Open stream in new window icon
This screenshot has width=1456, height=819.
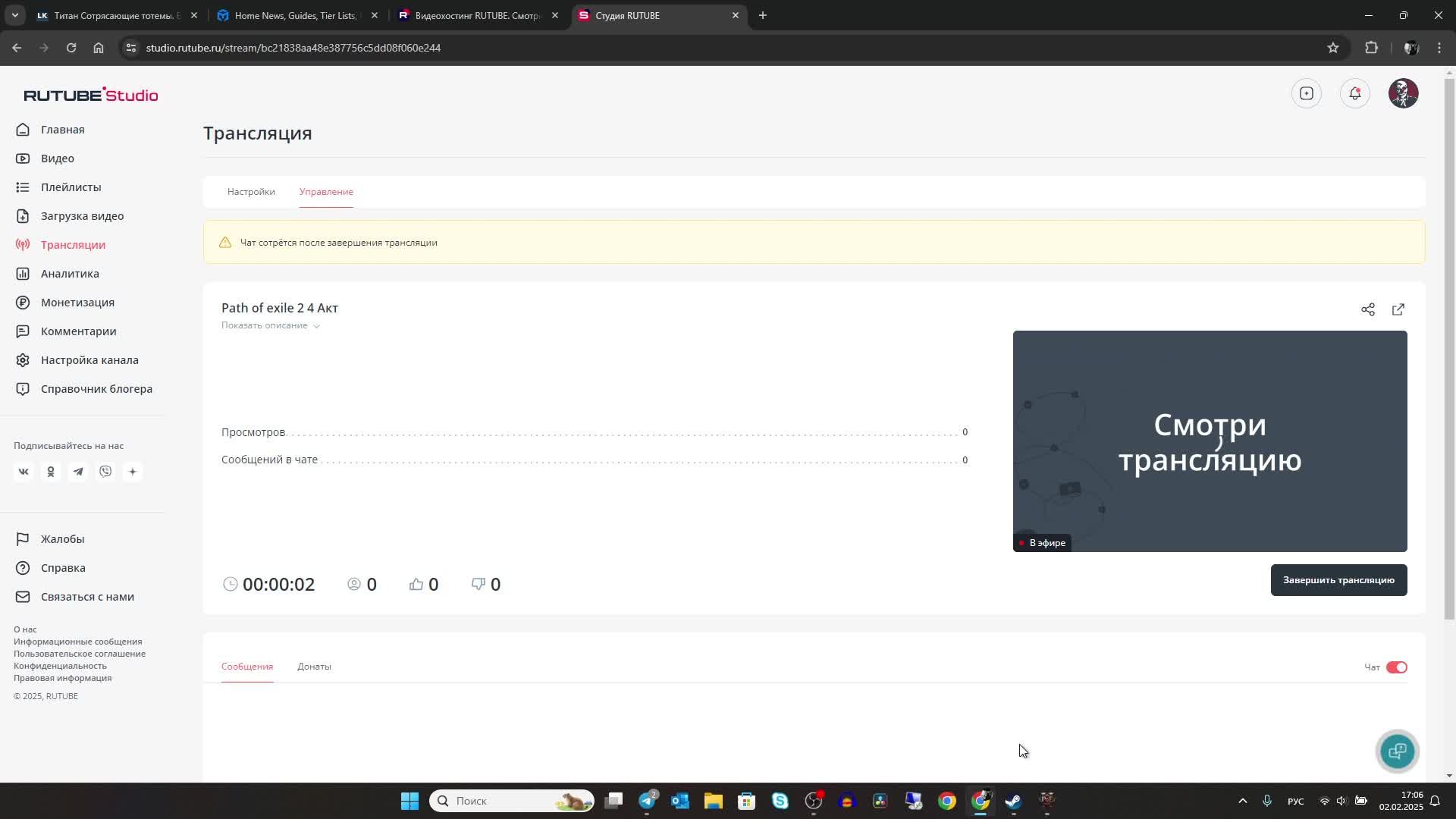(1398, 309)
